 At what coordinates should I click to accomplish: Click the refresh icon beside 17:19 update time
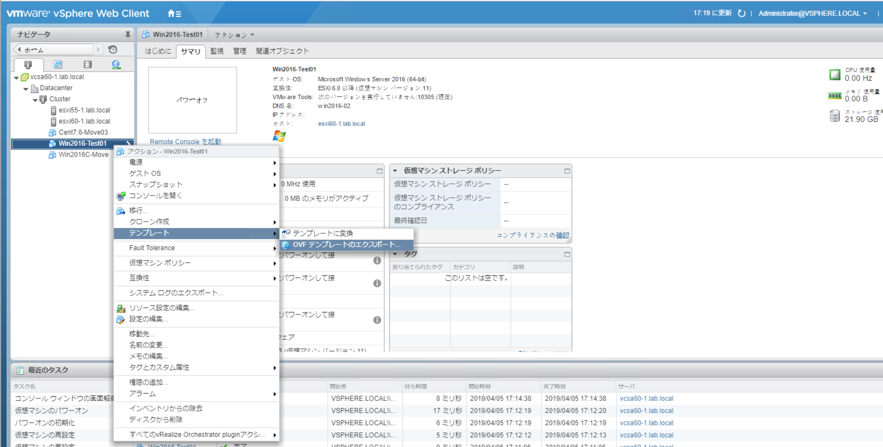(x=741, y=14)
